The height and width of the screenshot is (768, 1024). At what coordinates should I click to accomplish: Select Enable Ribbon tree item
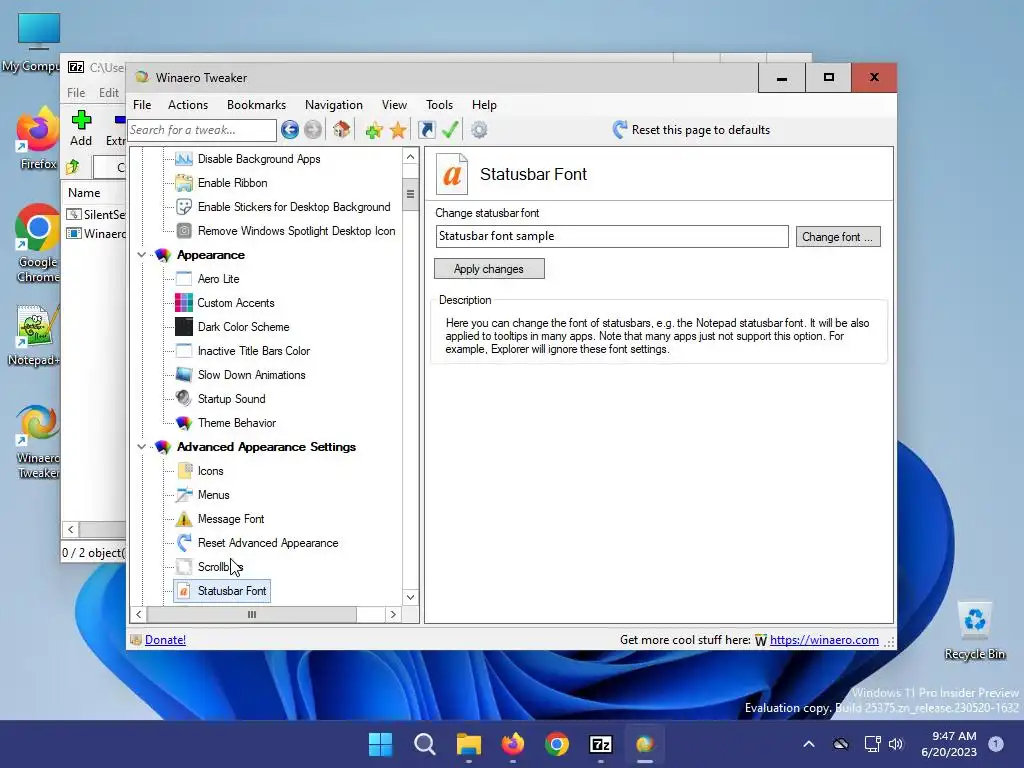[x=232, y=183]
